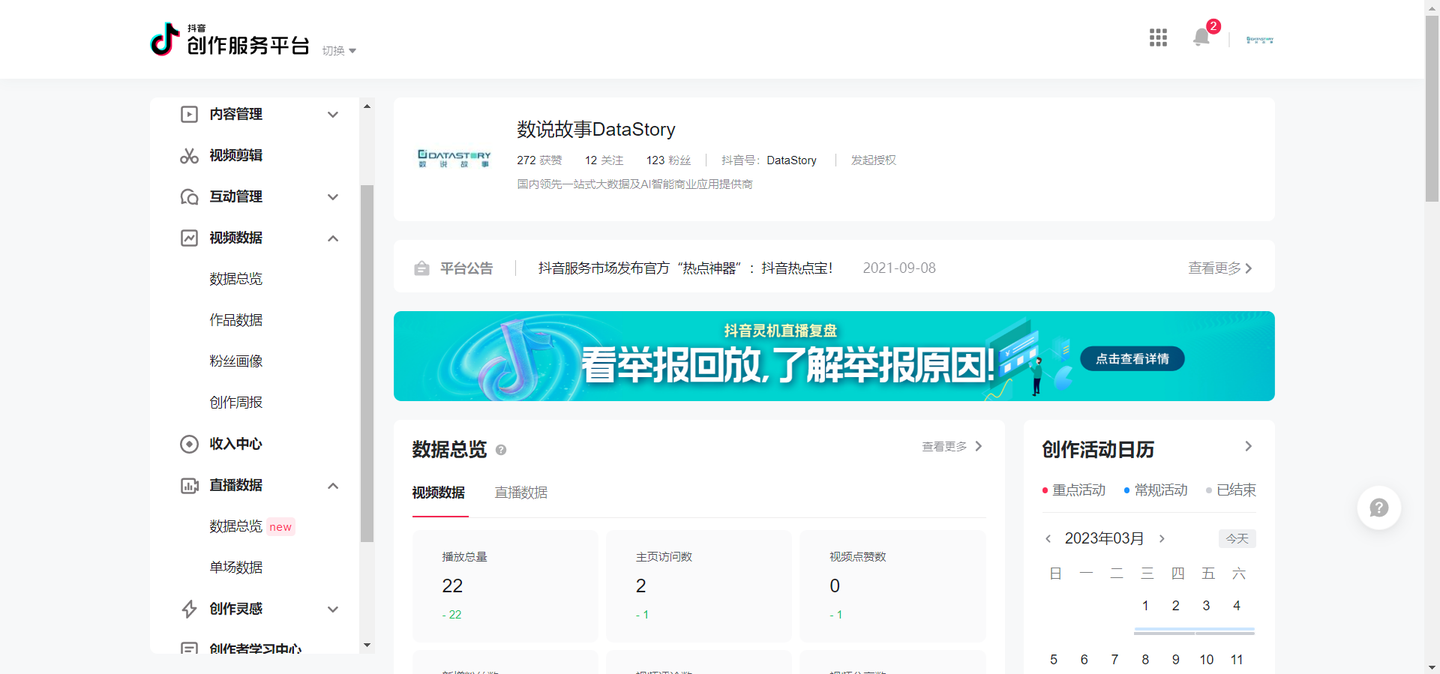Click 已结束 legend label

(x=1236, y=490)
